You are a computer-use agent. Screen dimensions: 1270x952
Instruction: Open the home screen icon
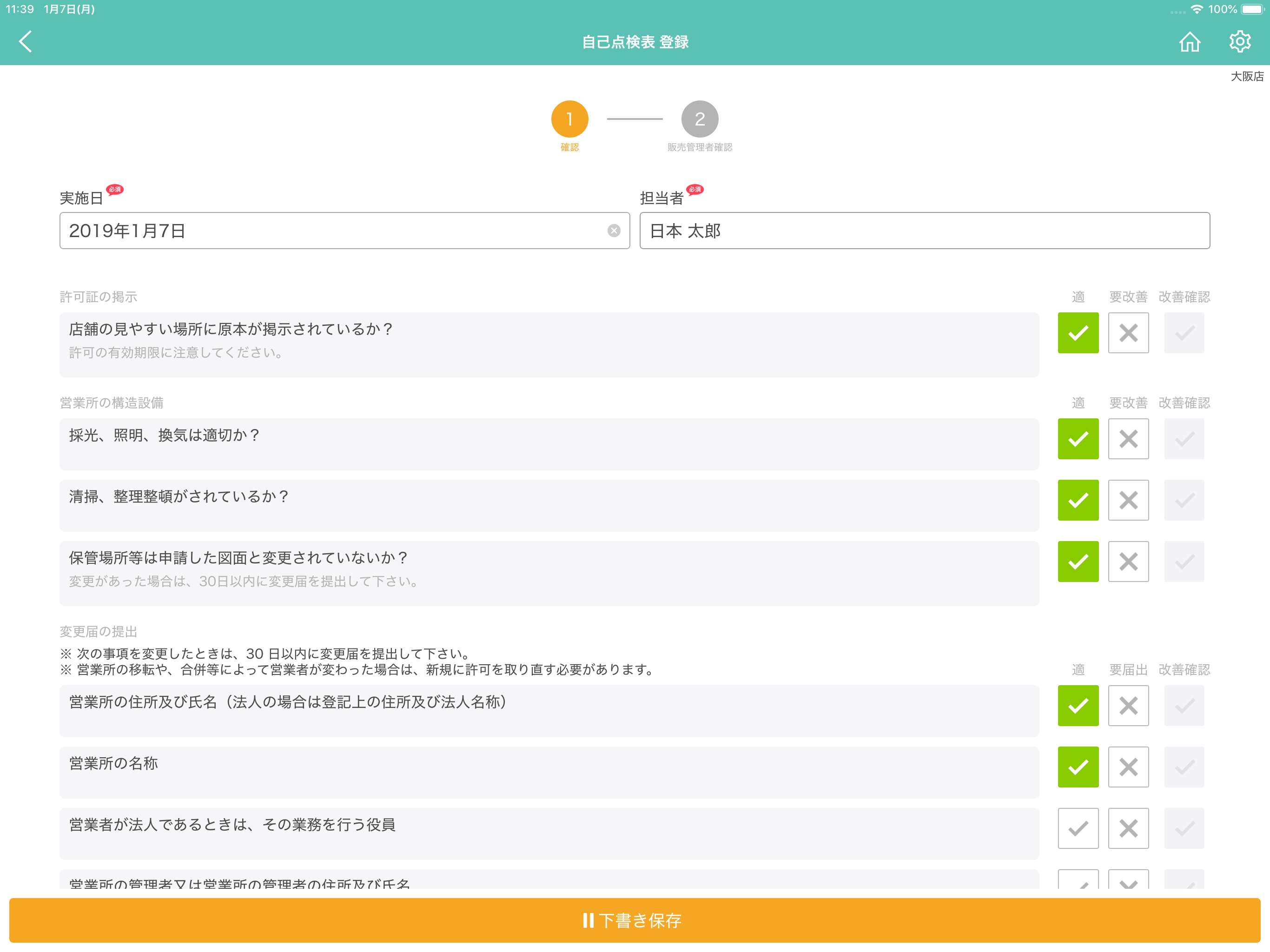click(x=1190, y=41)
